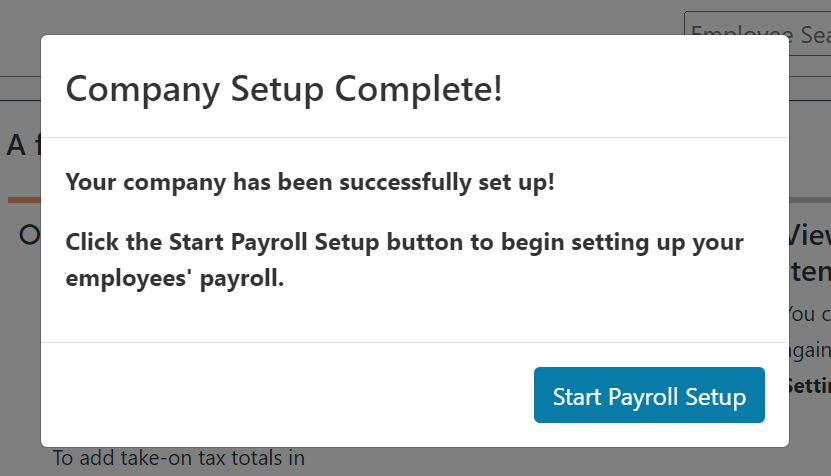
Task: Focus the Employee Search field
Action: tap(760, 35)
